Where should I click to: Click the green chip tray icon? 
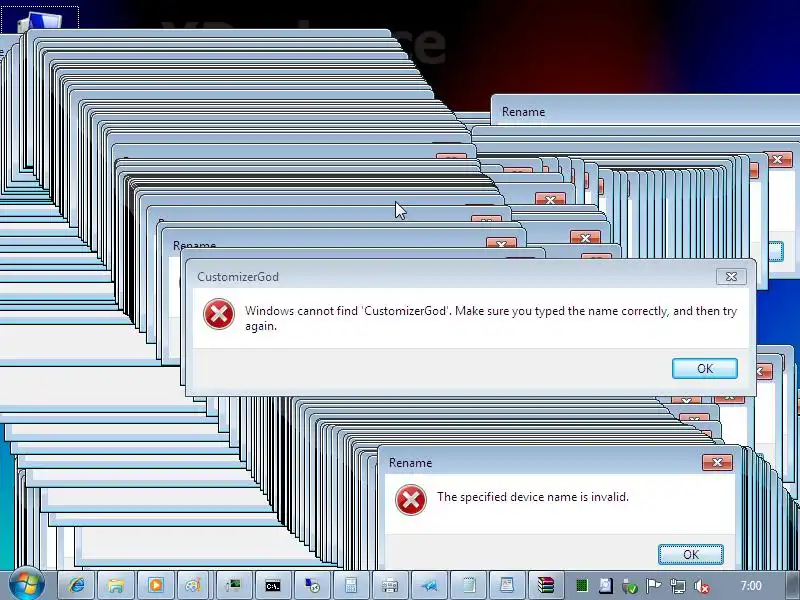[582, 586]
